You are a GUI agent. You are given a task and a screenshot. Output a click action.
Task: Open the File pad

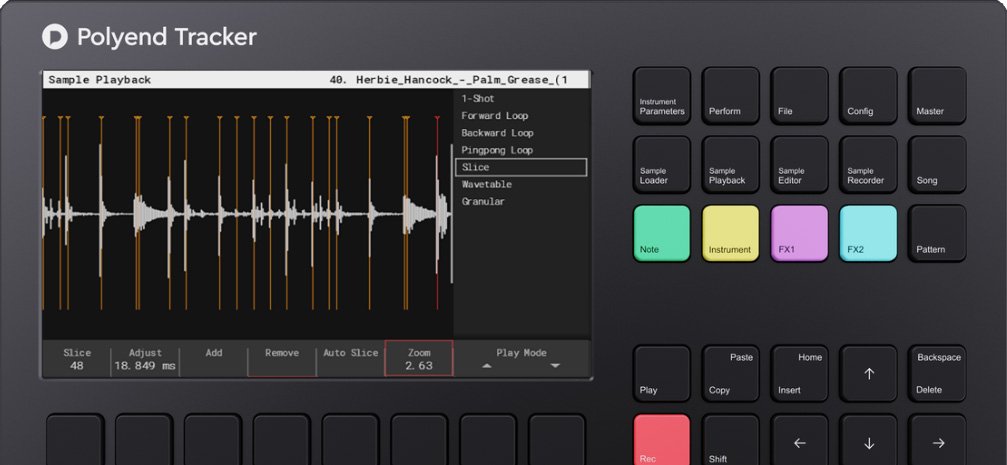(x=800, y=96)
